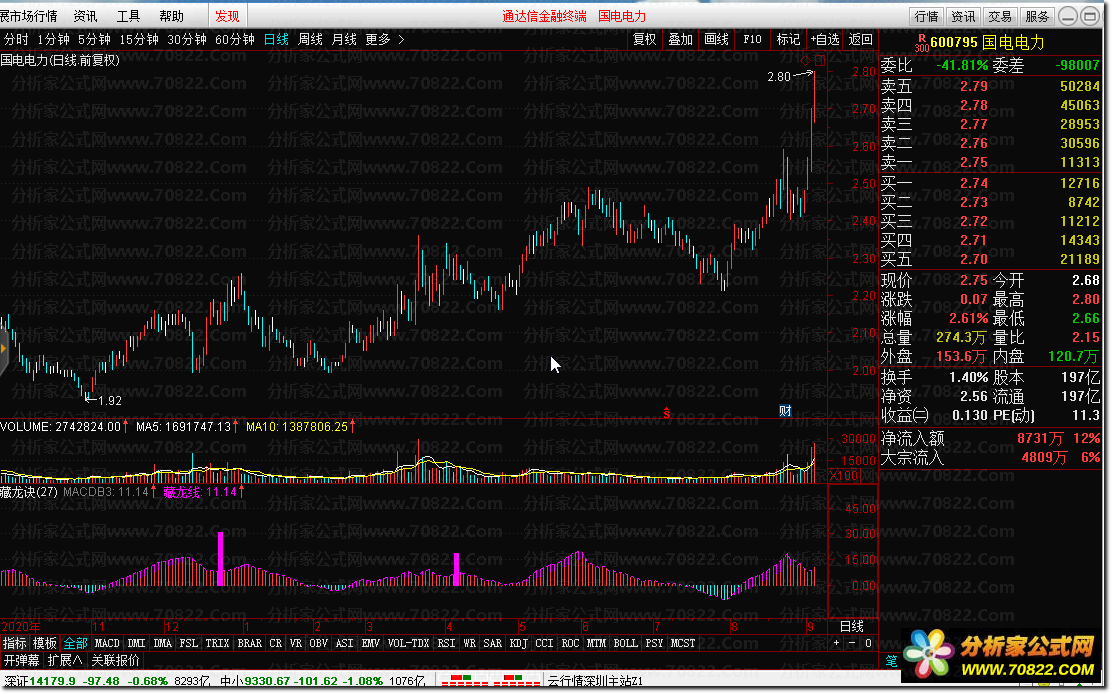This screenshot has width=1113, height=694.
Task: Expand the 更多 period options
Action: point(384,40)
